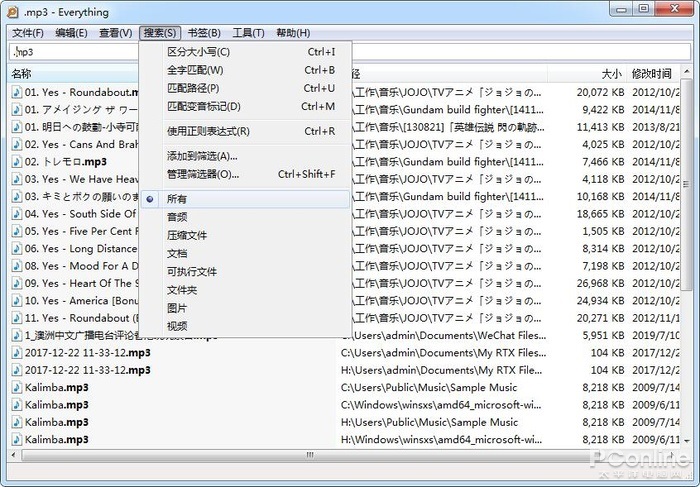The width and height of the screenshot is (700, 487).
Task: Select the 视频 filter
Action: [x=246, y=326]
